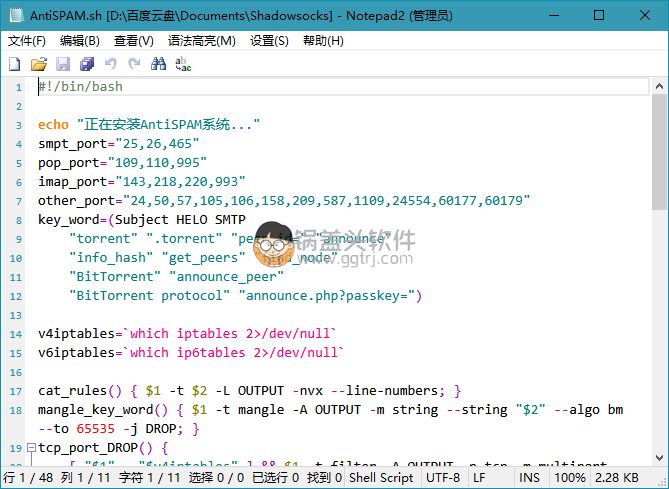Click the ".torrent" string on line 9
The image size is (669, 489).
click(x=184, y=239)
